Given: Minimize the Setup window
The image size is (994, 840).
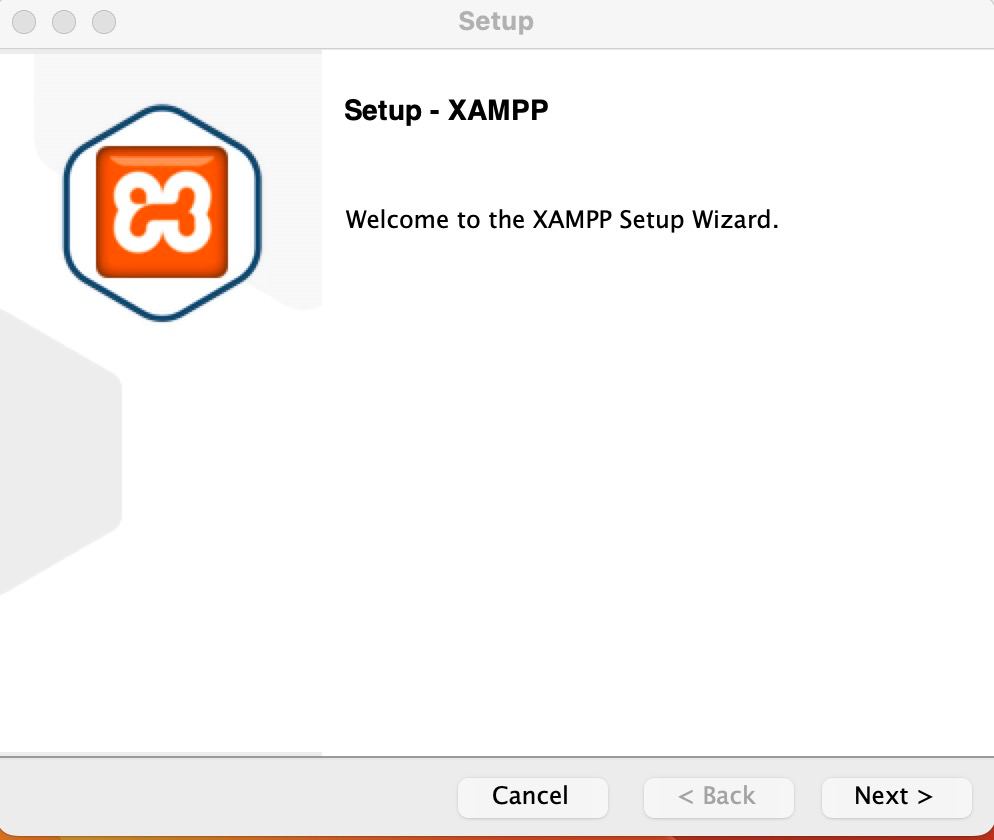Looking at the screenshot, I should coord(64,22).
